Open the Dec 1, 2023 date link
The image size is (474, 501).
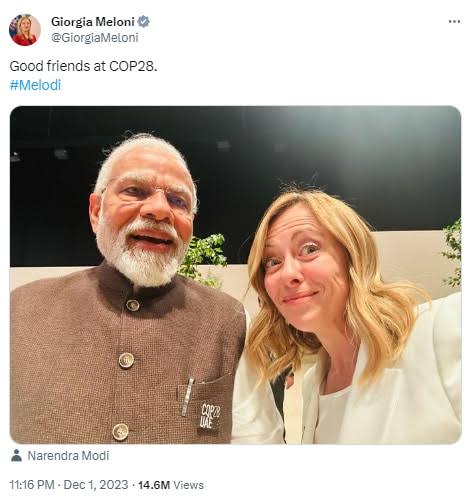pos(96,485)
